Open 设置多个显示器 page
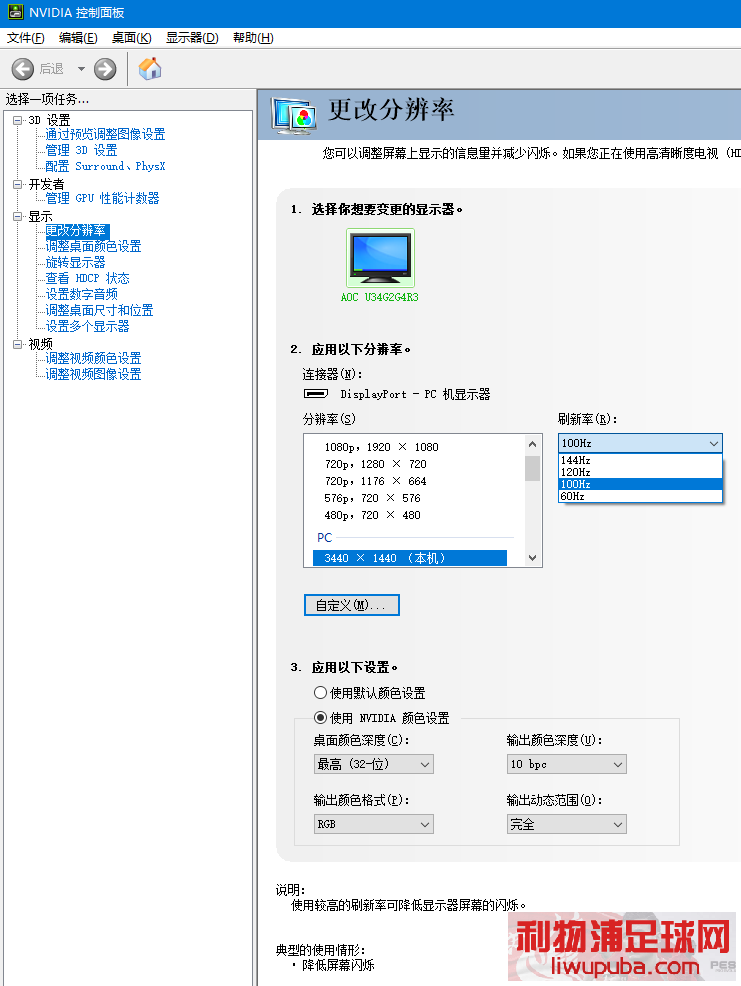Viewport: 741px width, 986px height. [x=87, y=326]
